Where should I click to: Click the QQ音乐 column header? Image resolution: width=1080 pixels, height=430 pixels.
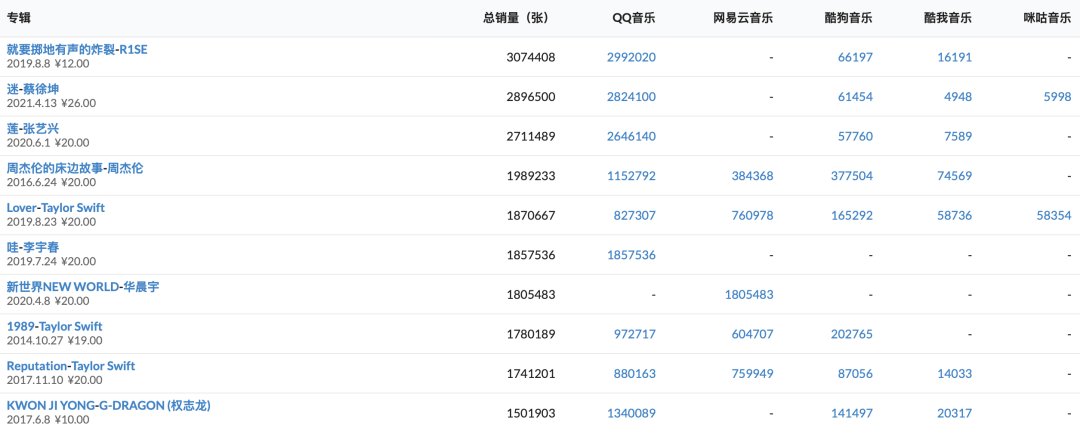click(x=634, y=18)
